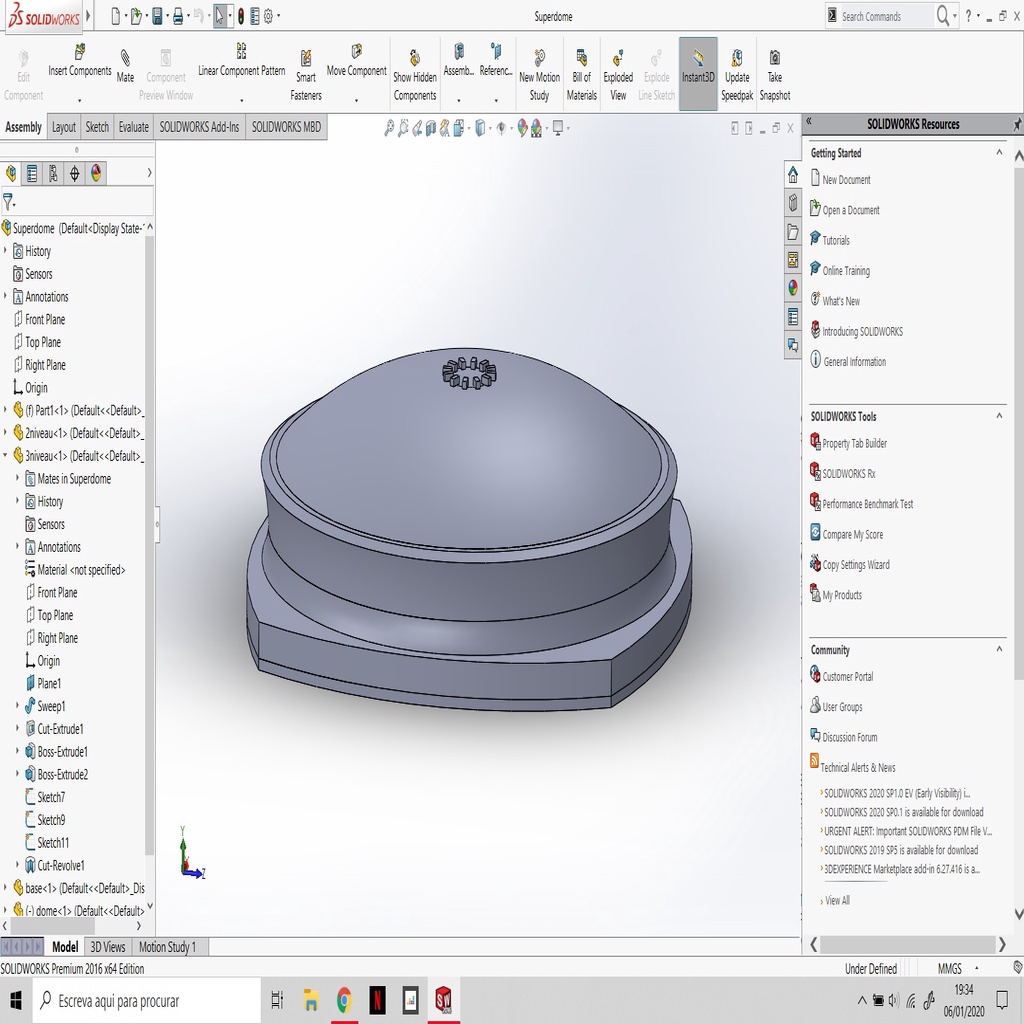
Task: Open the DisplayManager appearance tab
Action: coord(96,173)
